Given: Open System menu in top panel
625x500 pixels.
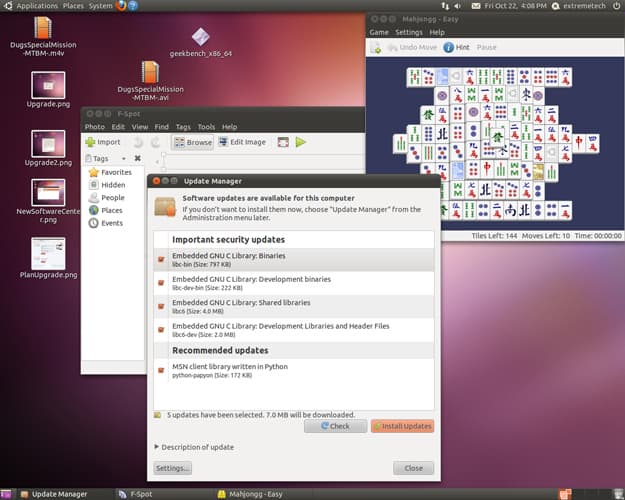Looking at the screenshot, I should (100, 6).
